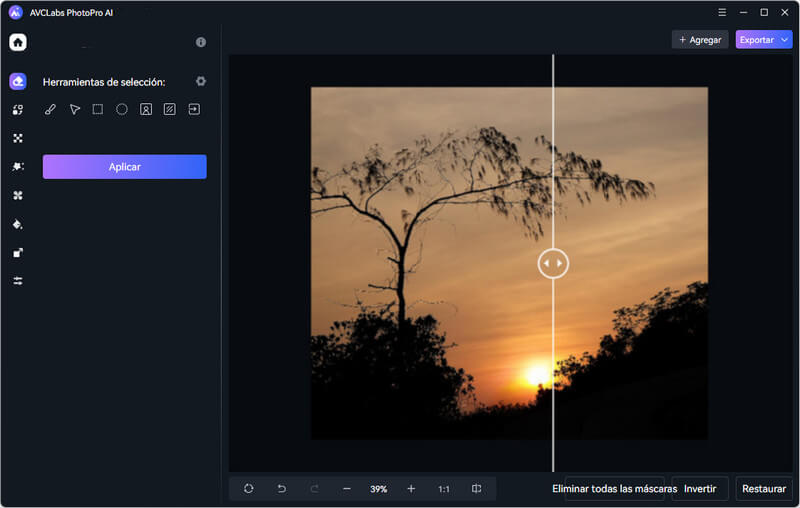Click the import mask selection icon
Screen dimensions: 800x508
click(194, 109)
